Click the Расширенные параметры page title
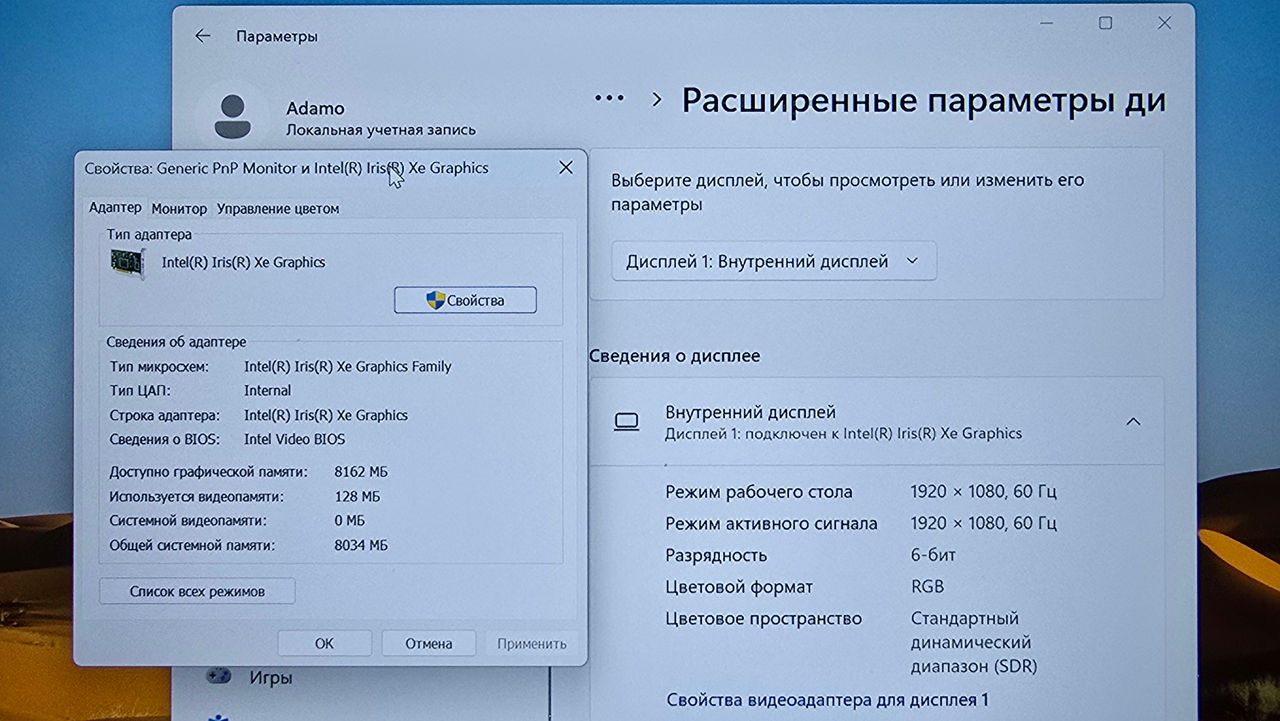Image resolution: width=1280 pixels, height=721 pixels. coord(924,100)
